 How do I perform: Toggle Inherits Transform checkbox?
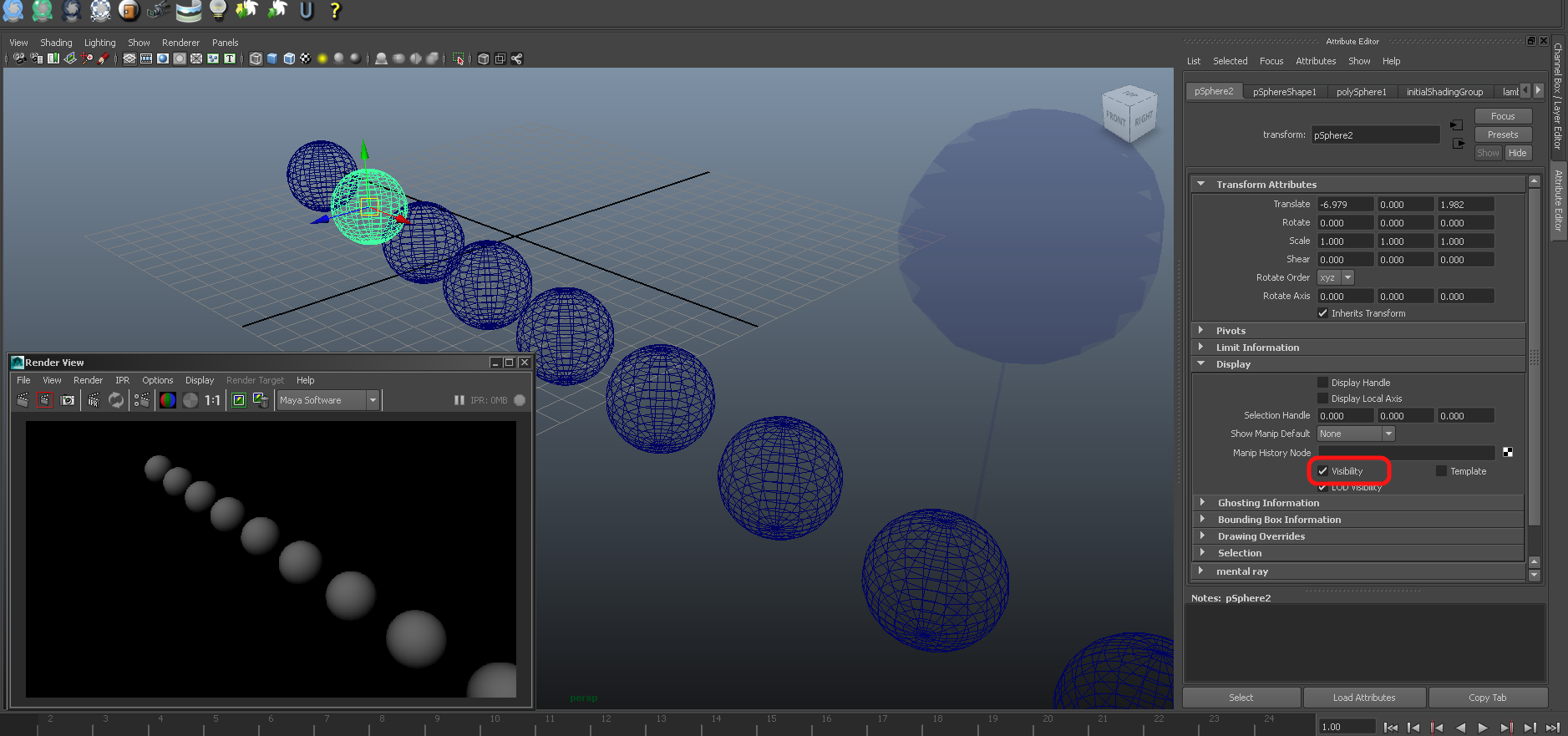1322,313
